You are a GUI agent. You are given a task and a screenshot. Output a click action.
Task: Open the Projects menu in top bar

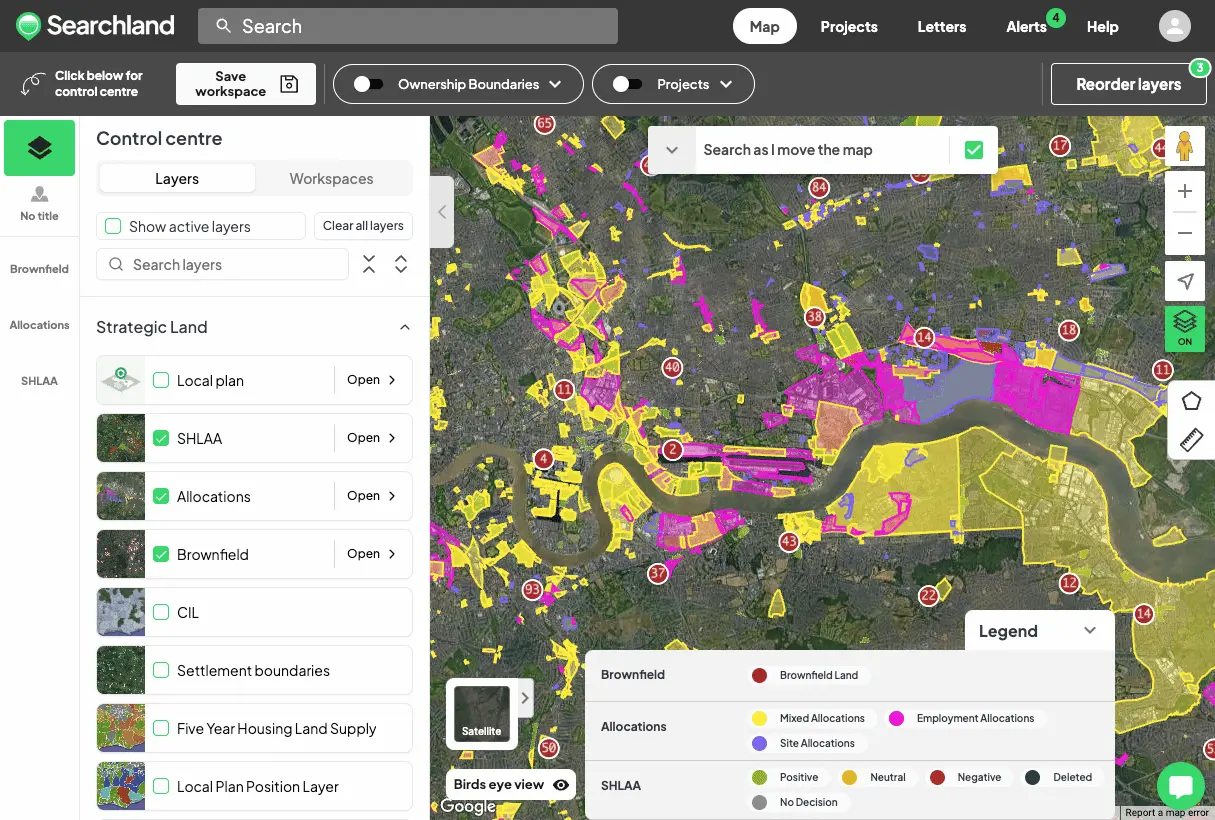pos(849,27)
